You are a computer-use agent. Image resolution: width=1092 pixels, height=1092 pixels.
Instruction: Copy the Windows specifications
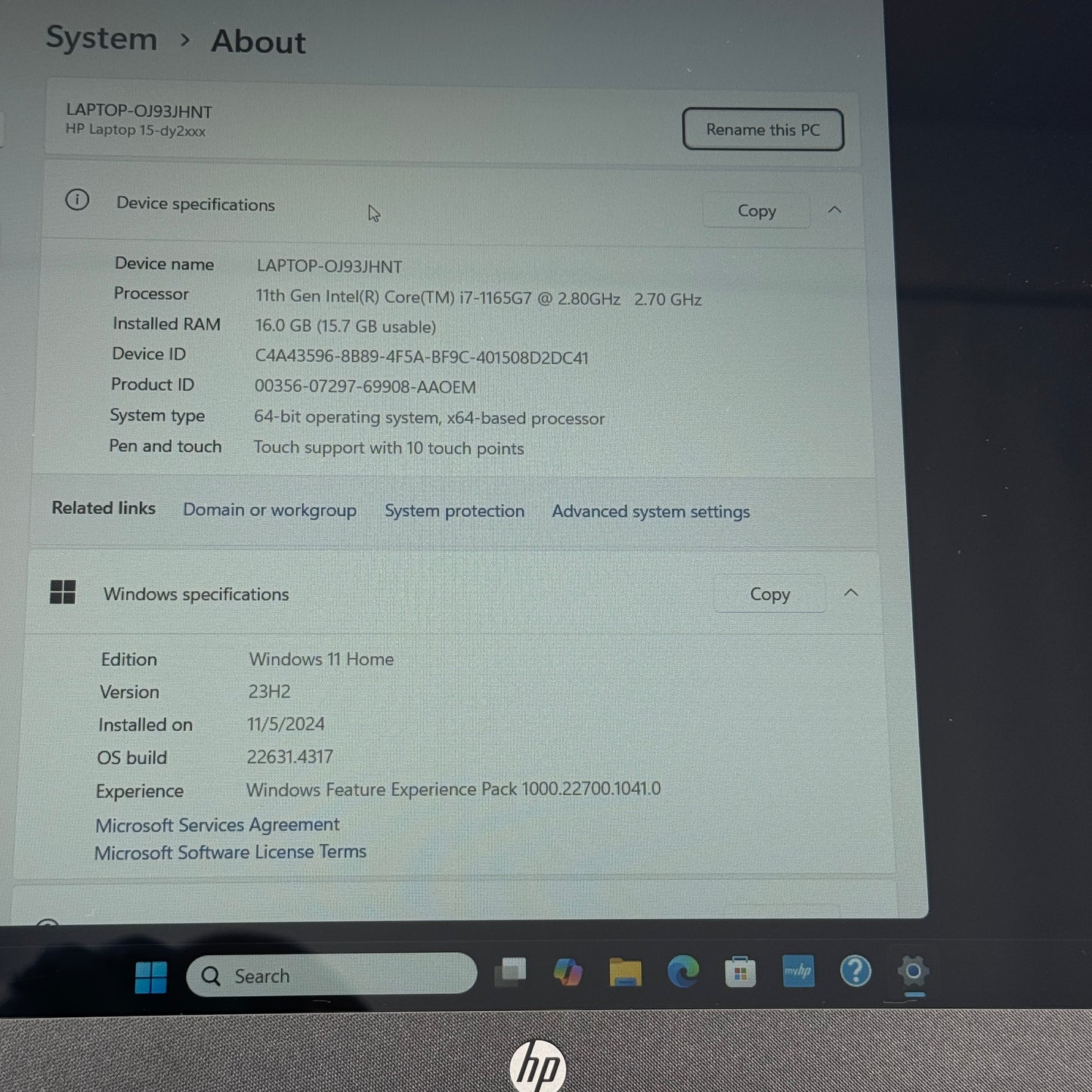[769, 595]
